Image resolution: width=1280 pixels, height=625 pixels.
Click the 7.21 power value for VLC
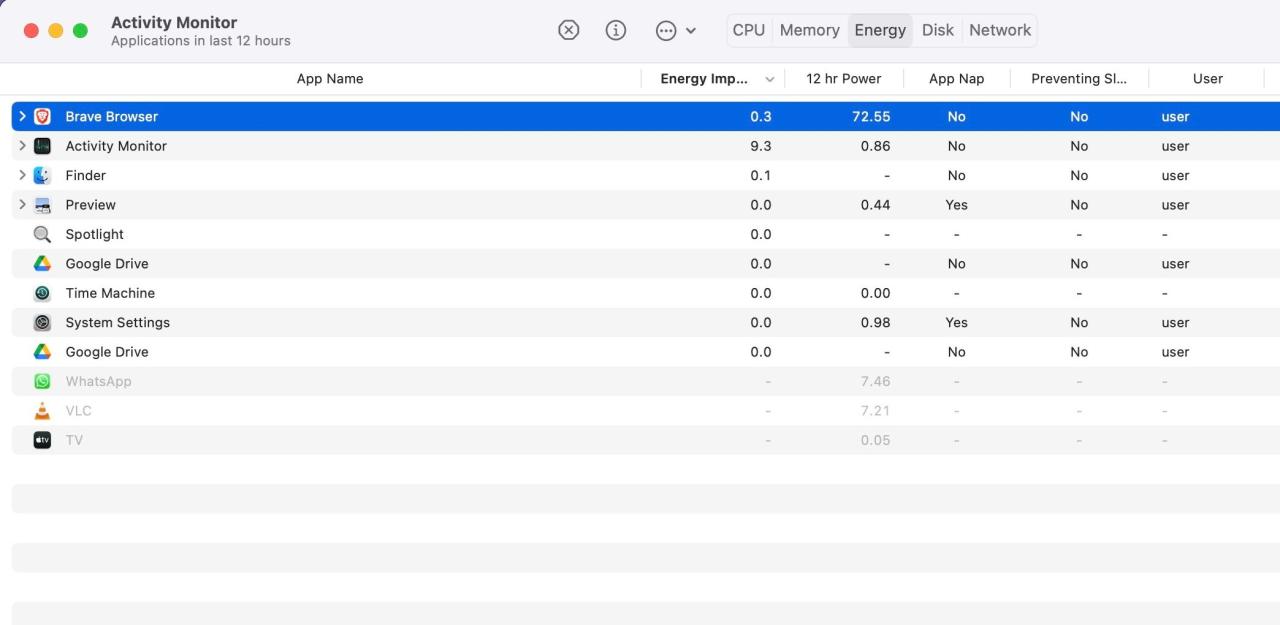(x=875, y=411)
